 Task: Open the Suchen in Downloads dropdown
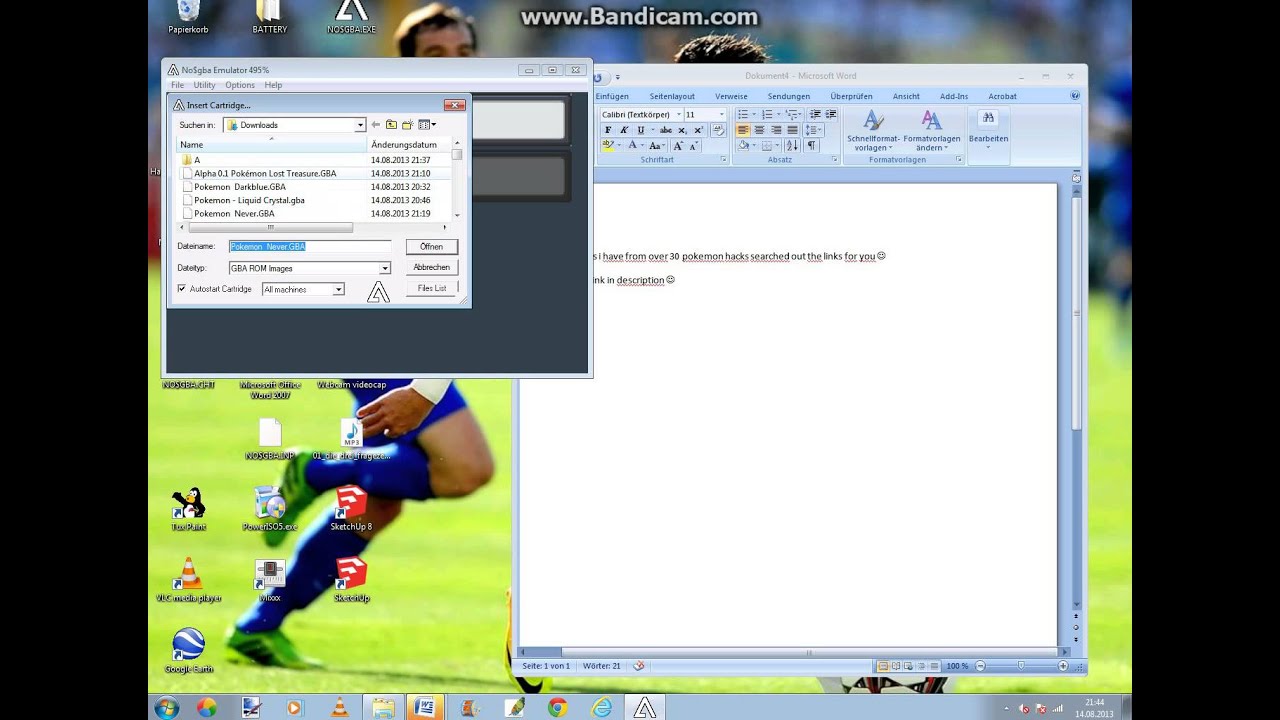(x=360, y=125)
